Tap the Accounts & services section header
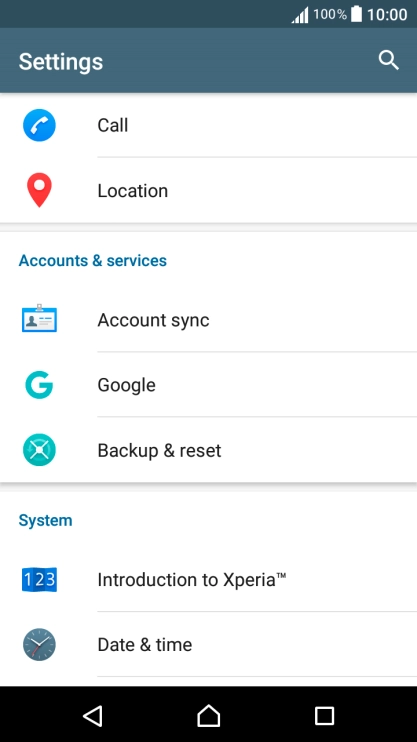 93,260
